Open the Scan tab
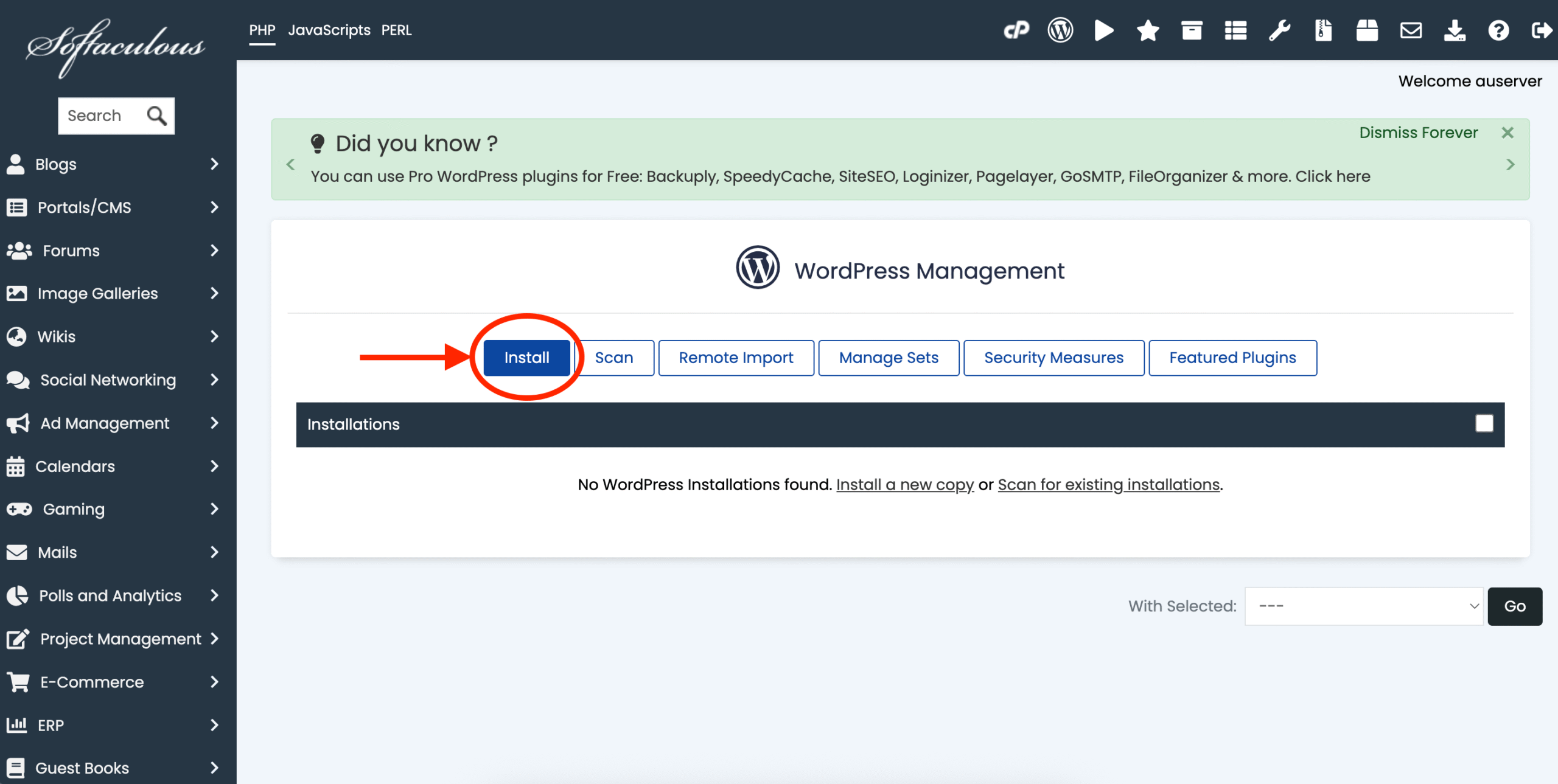 coord(614,358)
